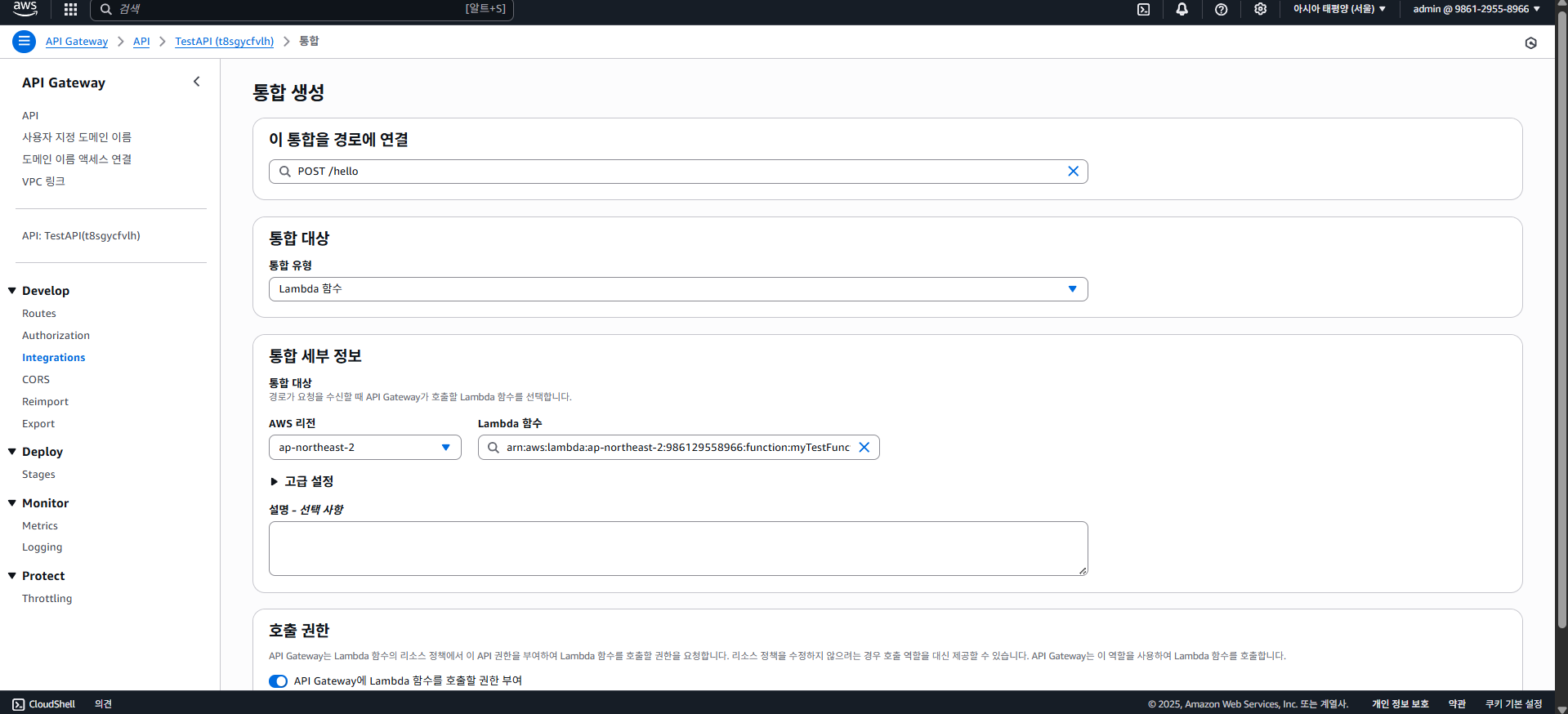Open notifications bell
This screenshot has width=1568, height=714.
(1182, 9)
